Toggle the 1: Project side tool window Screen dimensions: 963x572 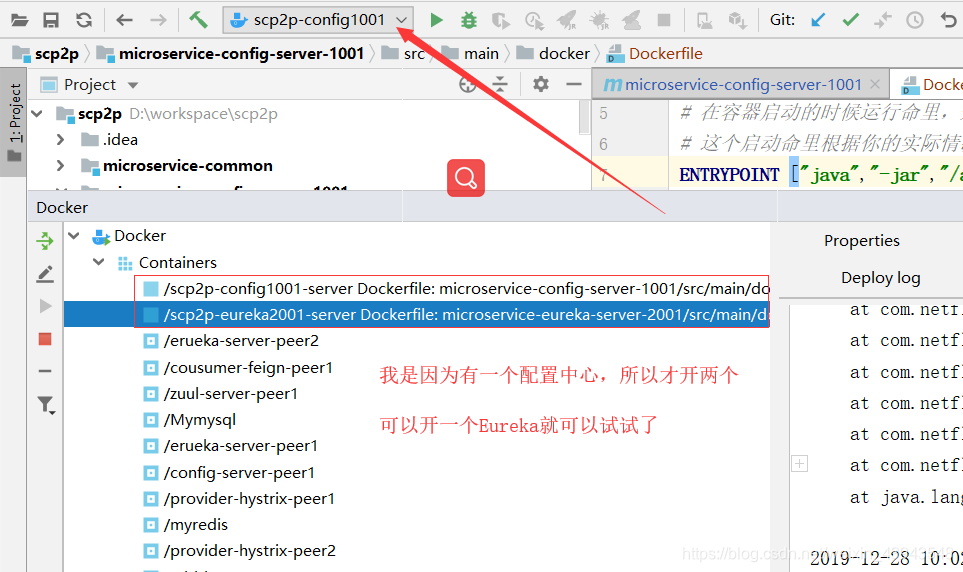[14, 122]
